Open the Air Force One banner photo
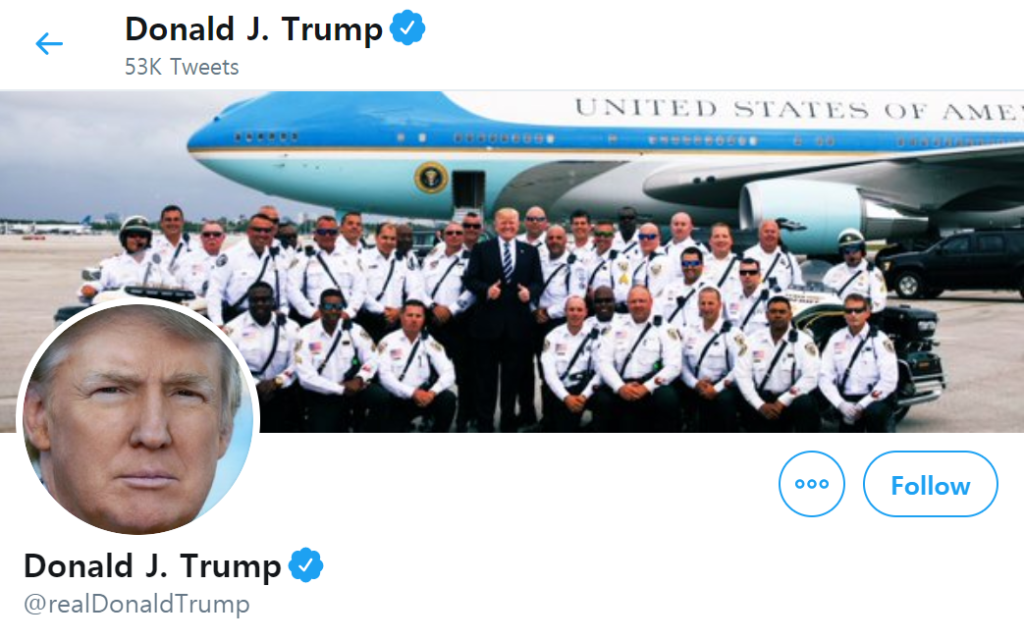Screen dimensions: 1024x640 coord(512,261)
